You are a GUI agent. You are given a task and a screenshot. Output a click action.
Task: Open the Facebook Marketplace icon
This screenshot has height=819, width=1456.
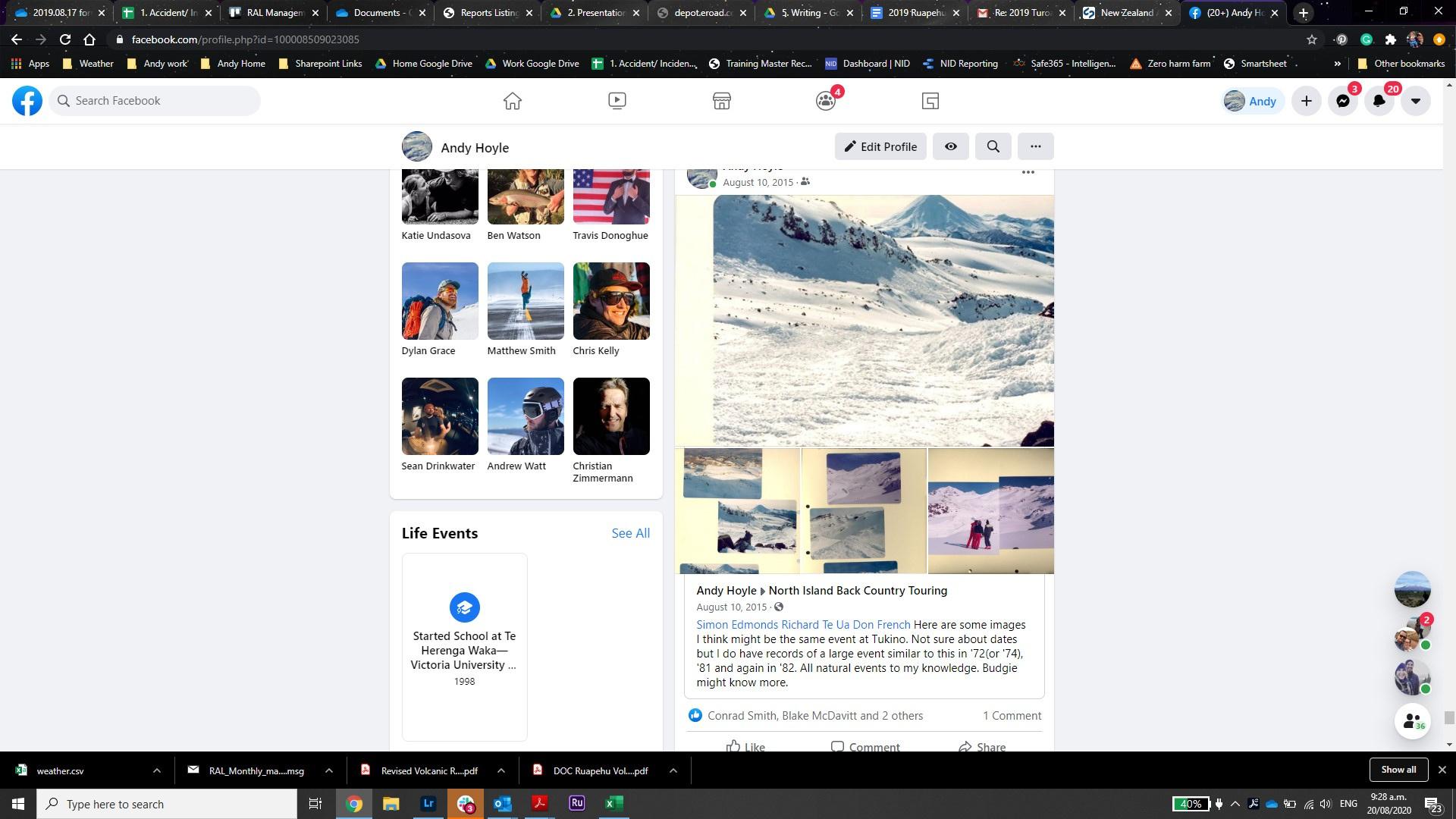tap(722, 101)
